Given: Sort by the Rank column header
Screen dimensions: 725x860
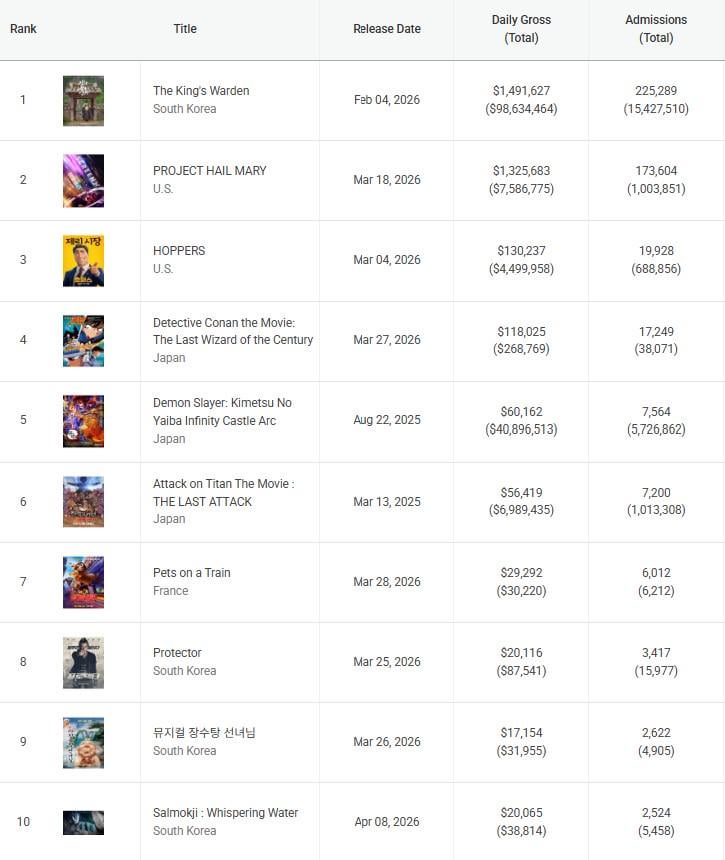Looking at the screenshot, I should [x=23, y=29].
